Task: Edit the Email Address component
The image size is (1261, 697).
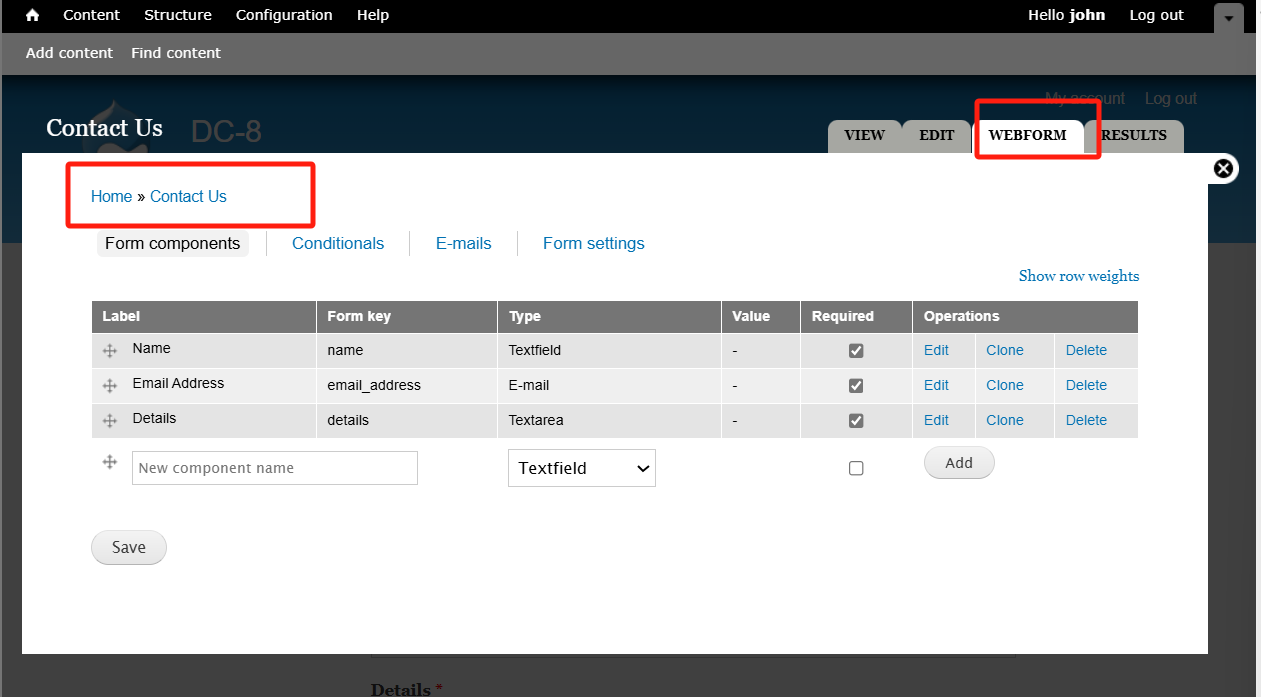Action: click(936, 385)
